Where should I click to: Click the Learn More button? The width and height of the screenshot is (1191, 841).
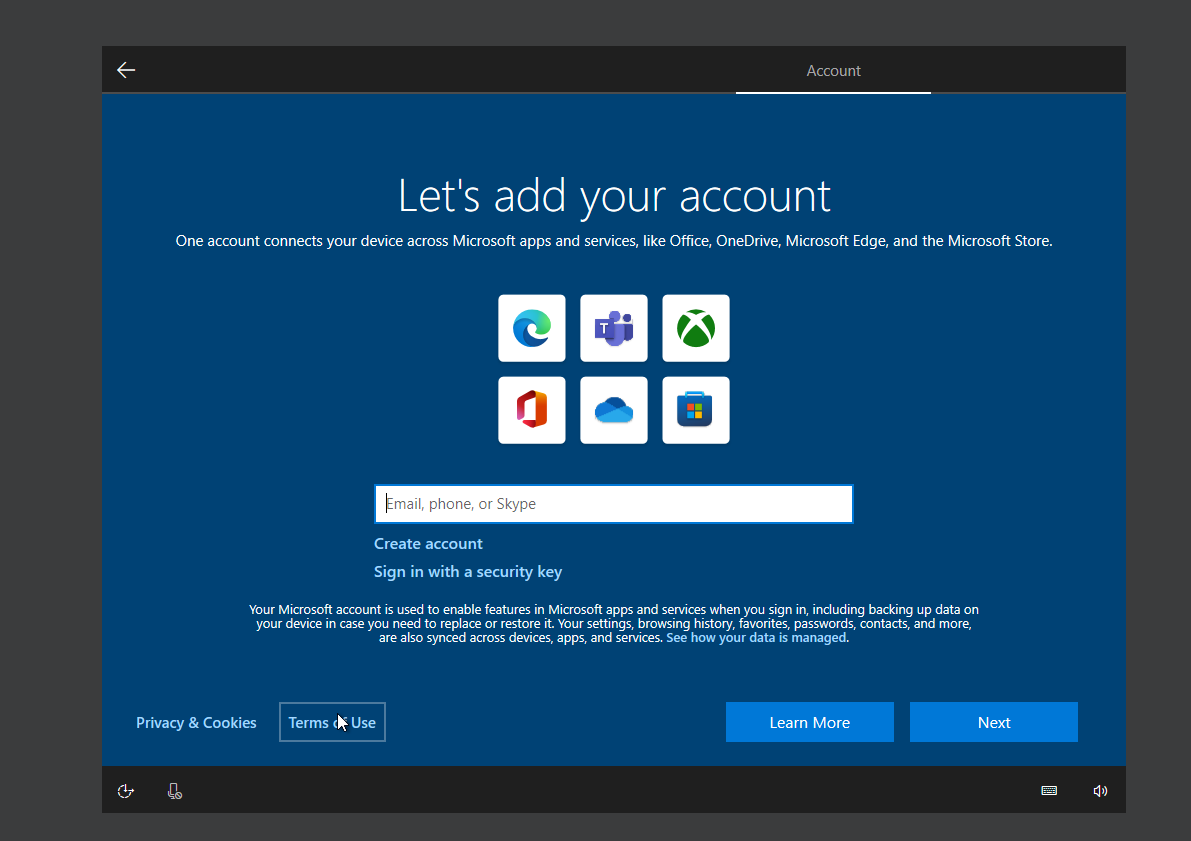[x=810, y=722]
